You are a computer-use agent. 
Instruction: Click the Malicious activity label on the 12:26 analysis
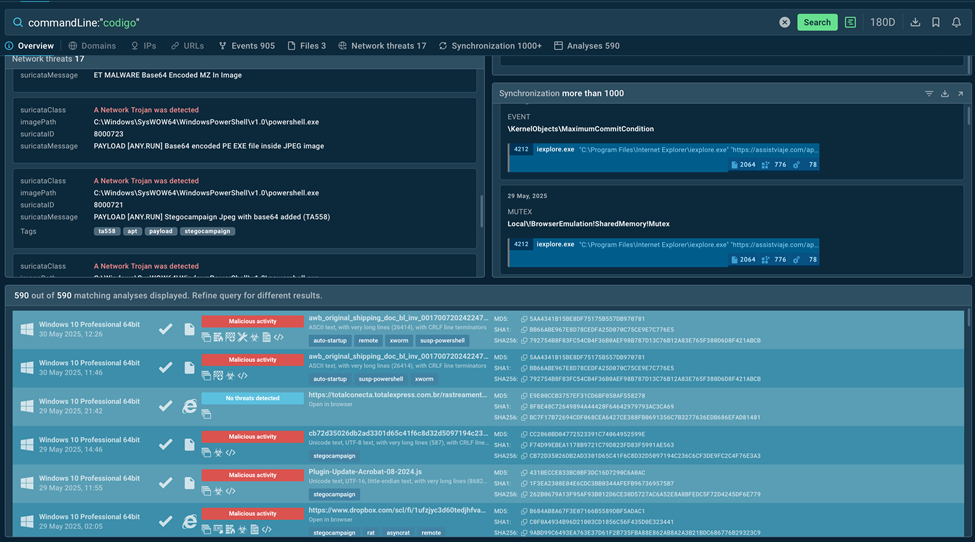pos(252,321)
